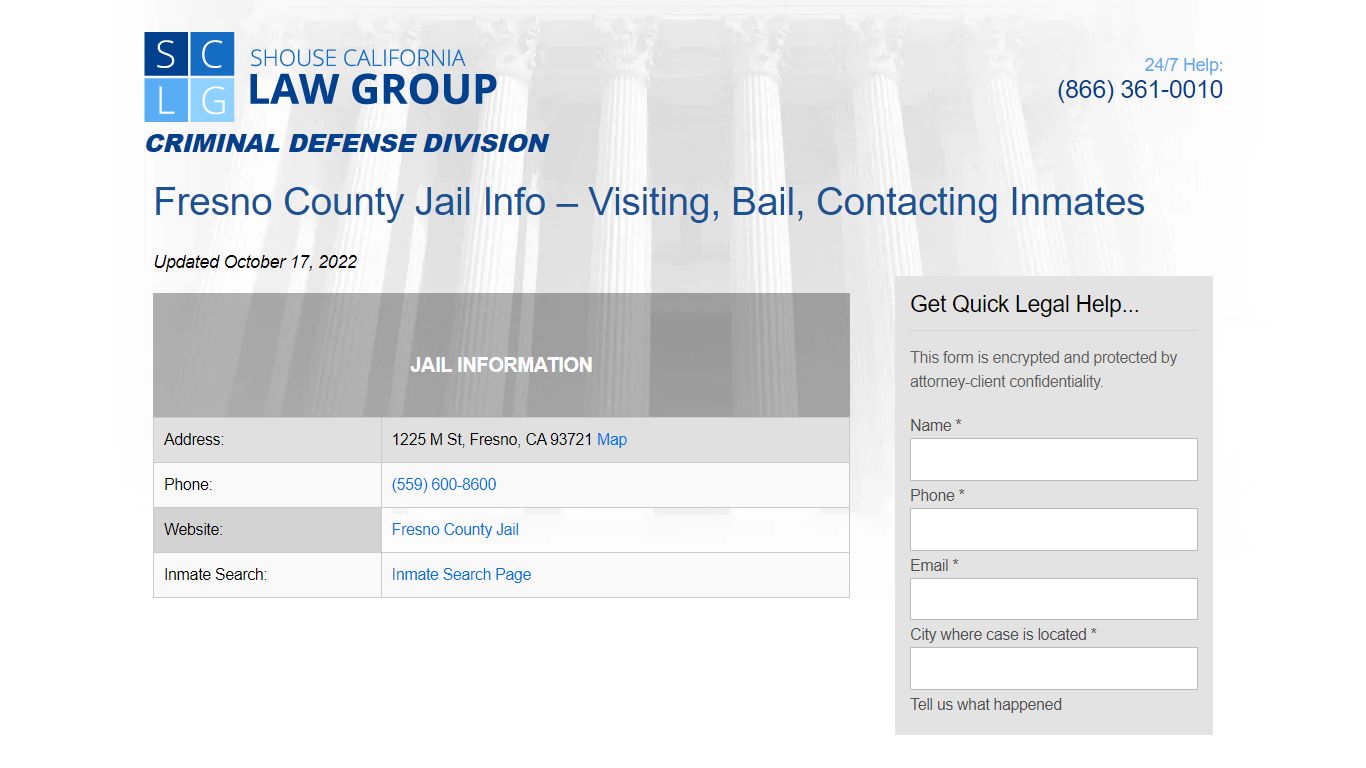Open Shouse California Law Group wordmark
1366x768 pixels.
(x=372, y=78)
